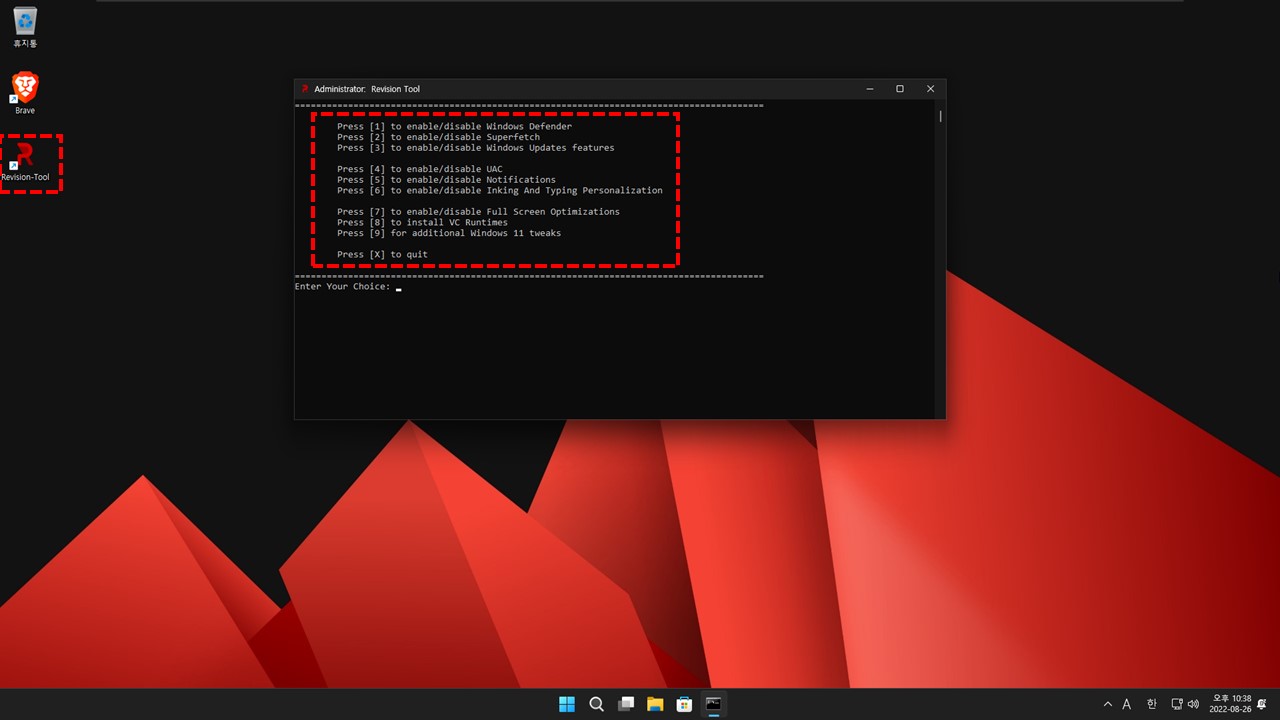Screen dimensions: 1280x720
Task: Click the 'enable/disable UAC' option line
Action: [420, 169]
